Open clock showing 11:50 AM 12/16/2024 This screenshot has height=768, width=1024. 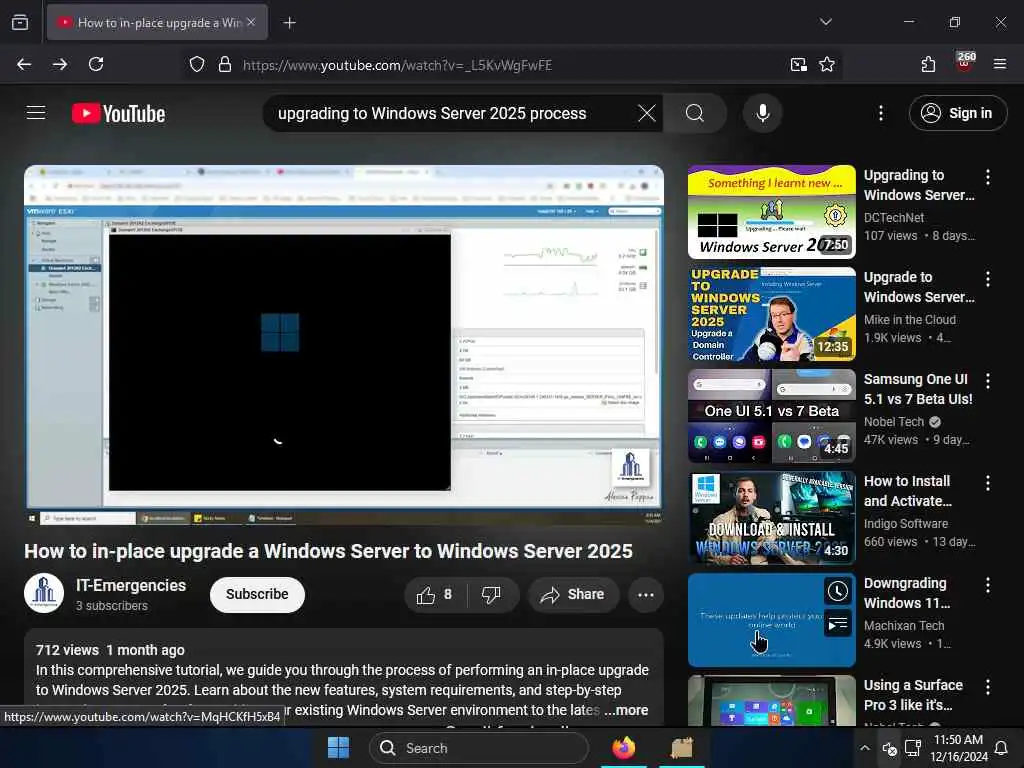pyautogui.click(x=958, y=748)
